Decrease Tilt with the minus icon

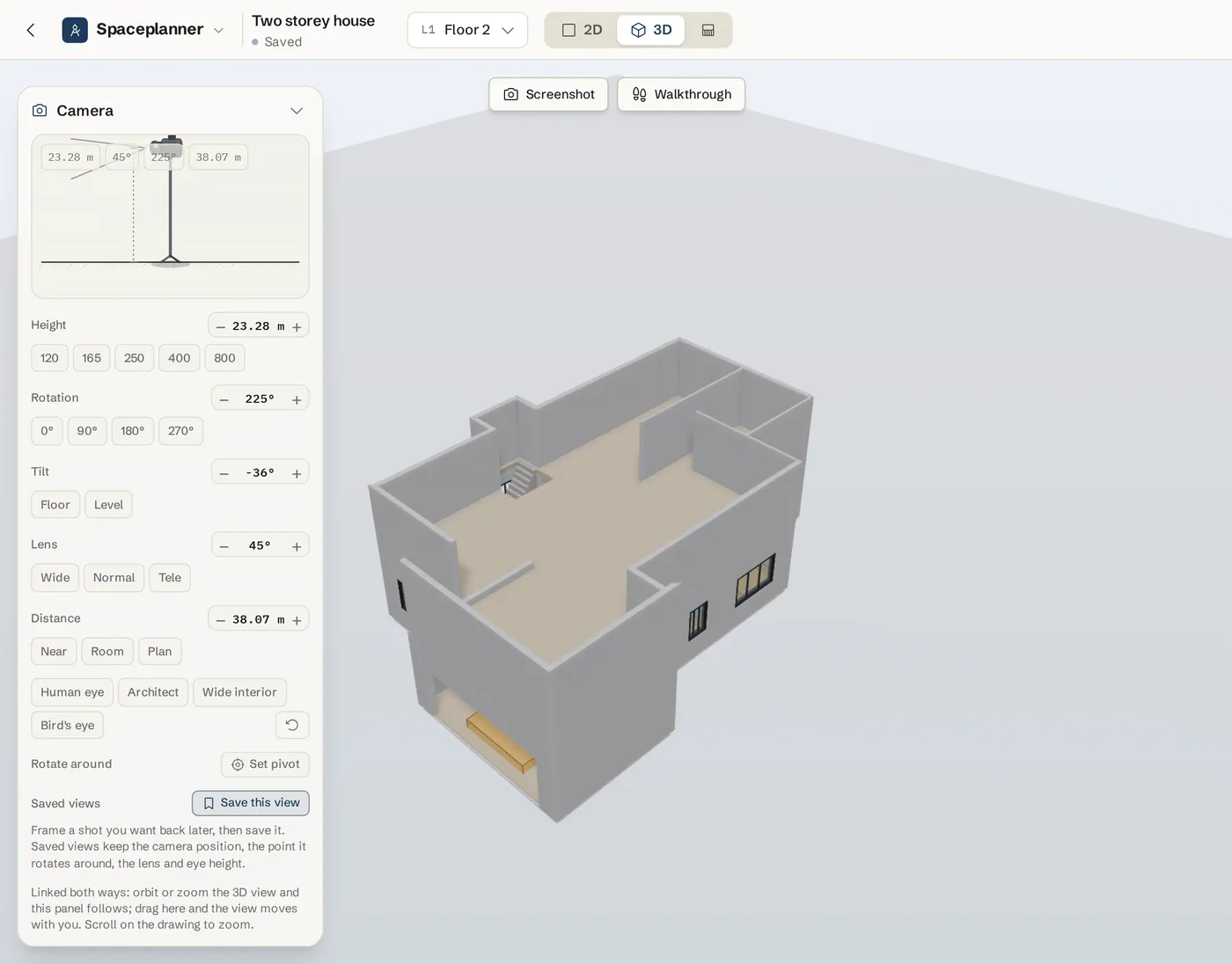click(224, 473)
